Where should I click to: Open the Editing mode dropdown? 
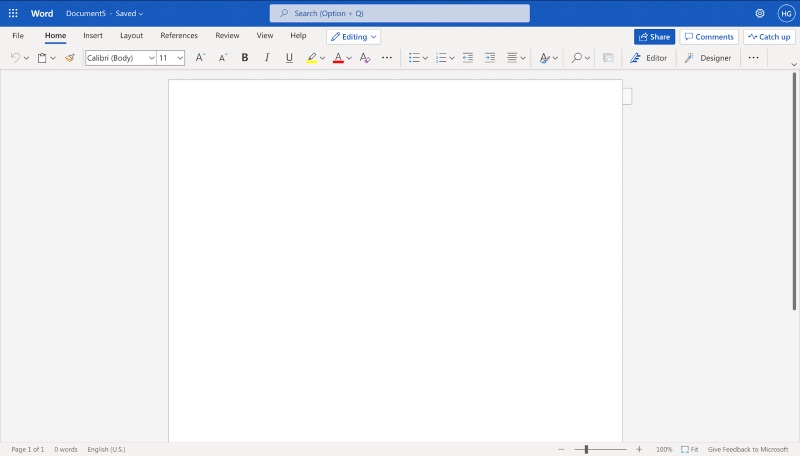pos(354,37)
